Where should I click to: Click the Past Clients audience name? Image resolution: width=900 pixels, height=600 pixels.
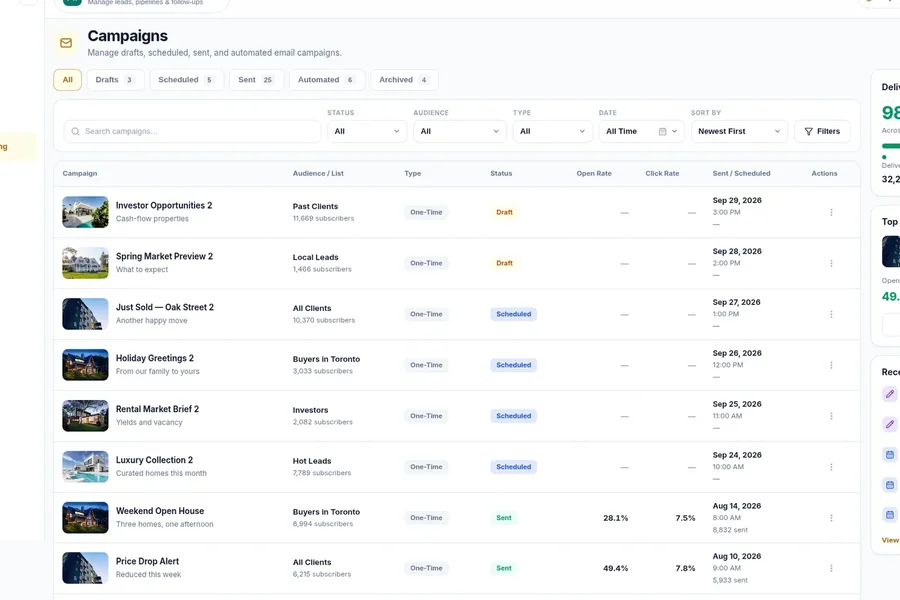[x=315, y=207]
